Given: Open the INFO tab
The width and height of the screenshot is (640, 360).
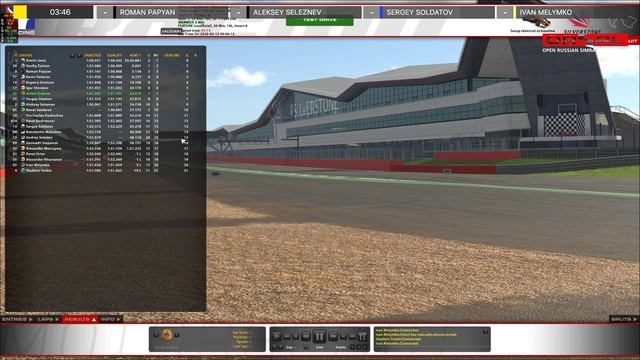Looking at the screenshot, I should 111,319.
